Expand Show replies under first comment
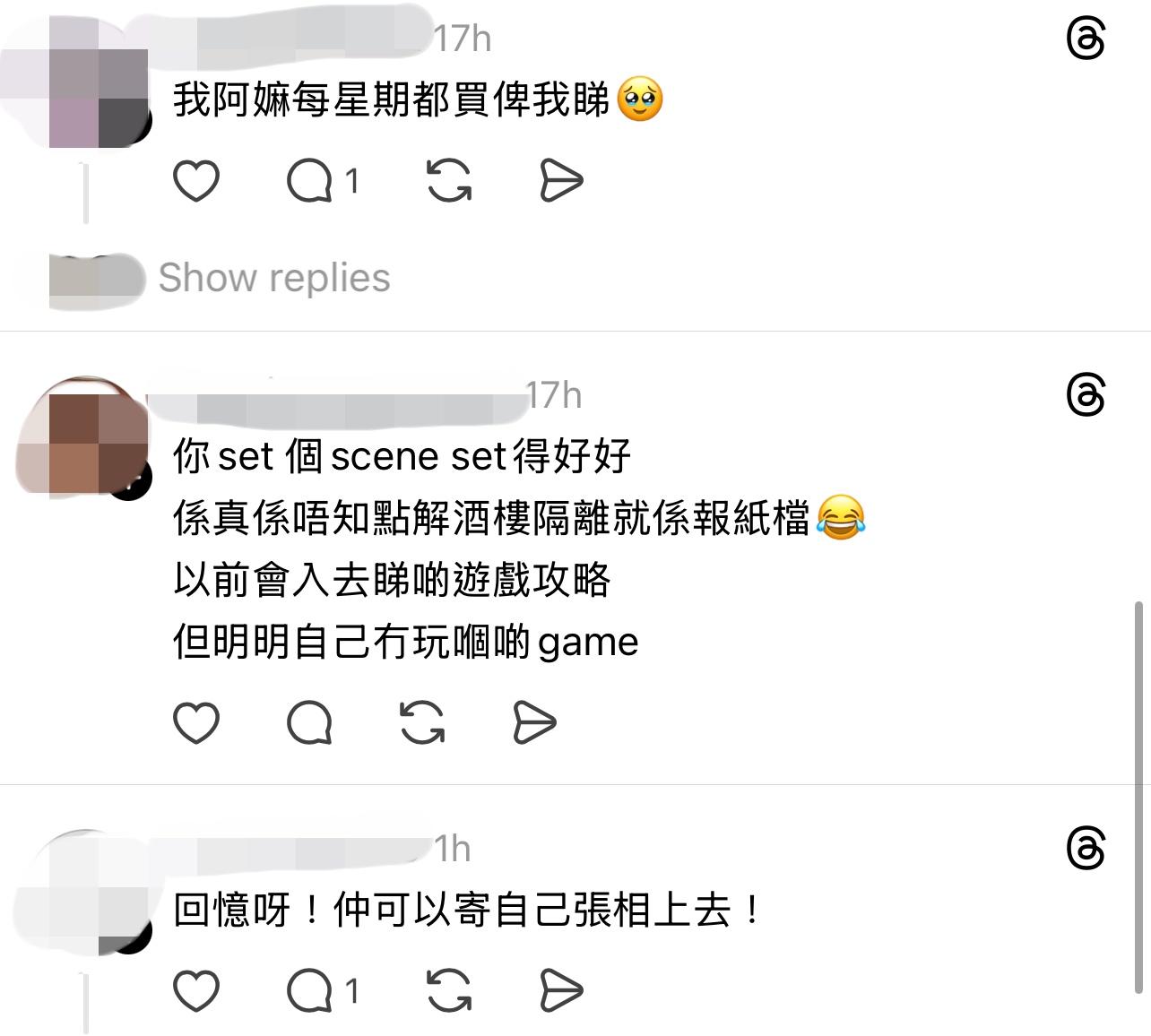The image size is (1151, 1036). pos(274,278)
